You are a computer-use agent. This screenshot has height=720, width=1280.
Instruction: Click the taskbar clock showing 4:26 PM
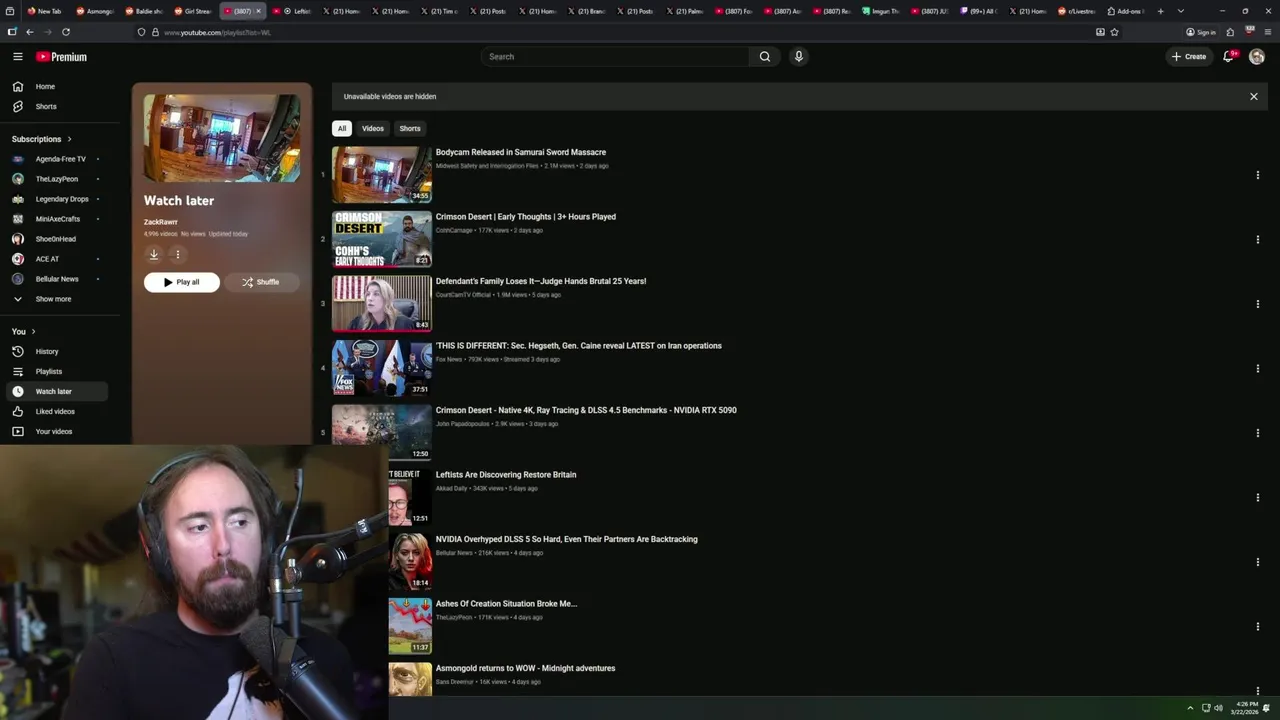click(x=1247, y=708)
